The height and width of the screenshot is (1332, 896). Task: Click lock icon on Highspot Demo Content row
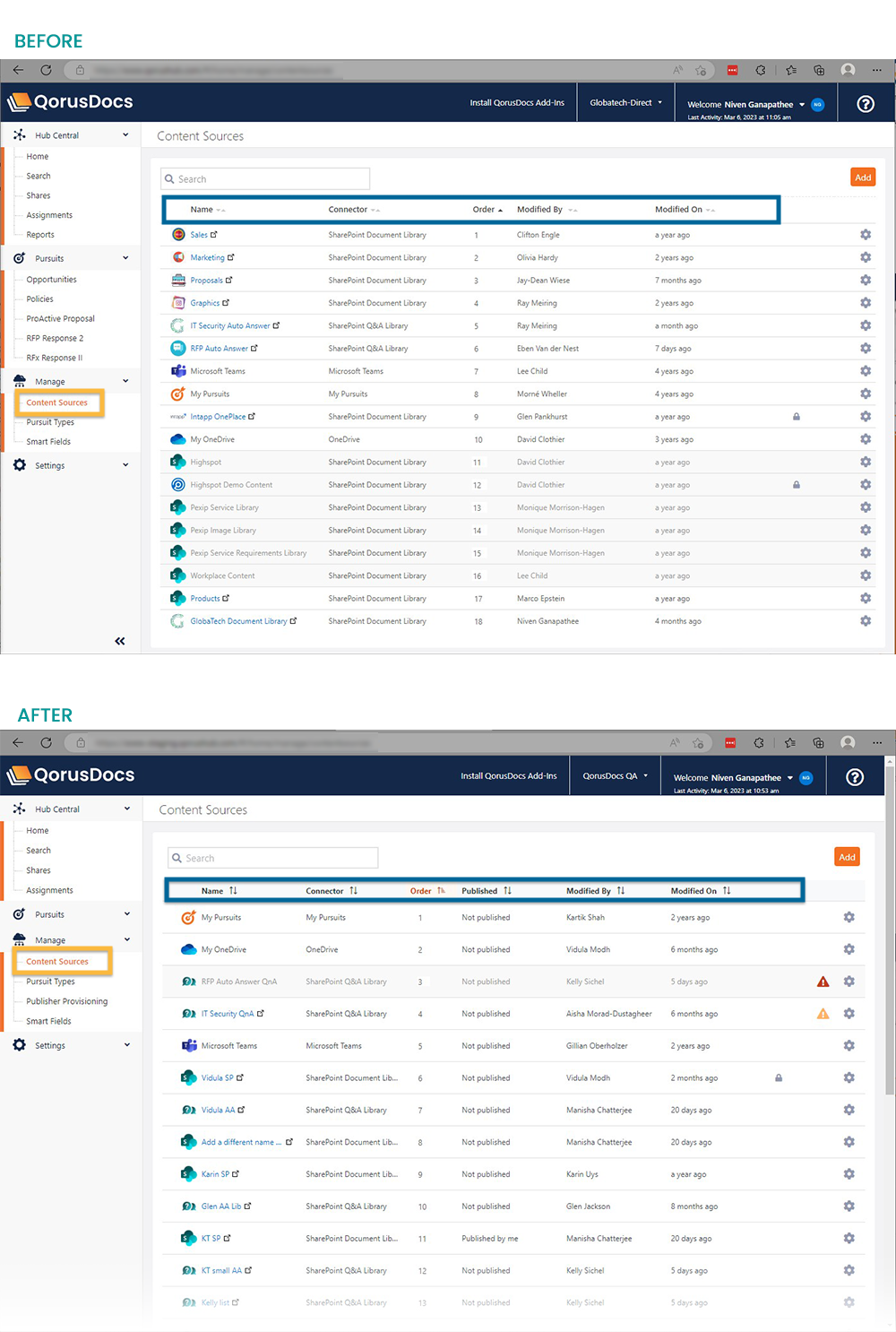click(x=796, y=485)
